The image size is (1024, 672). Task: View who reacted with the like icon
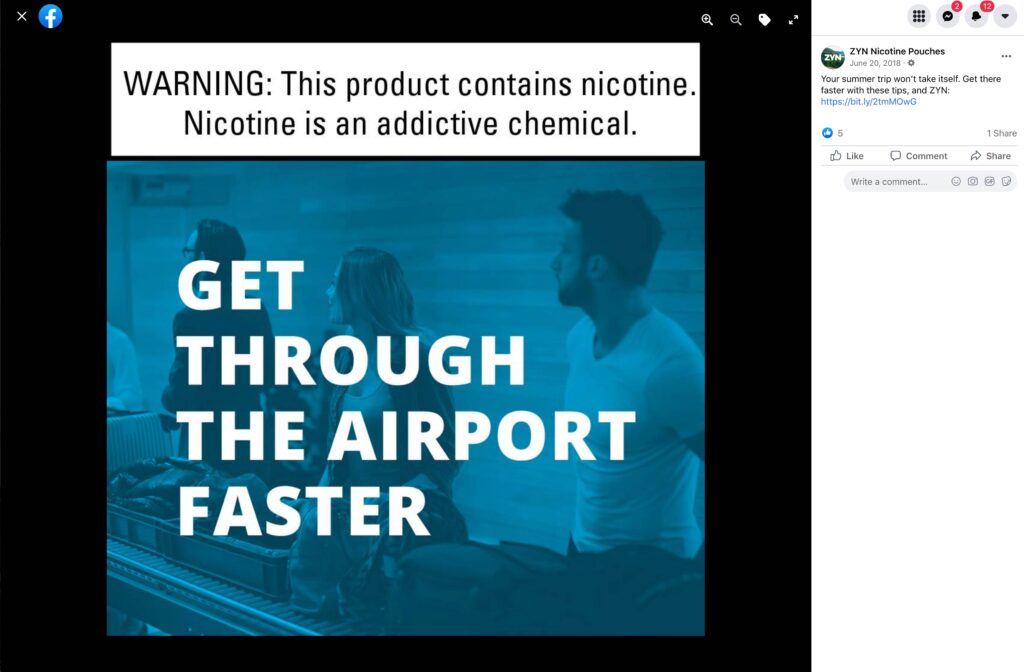827,133
